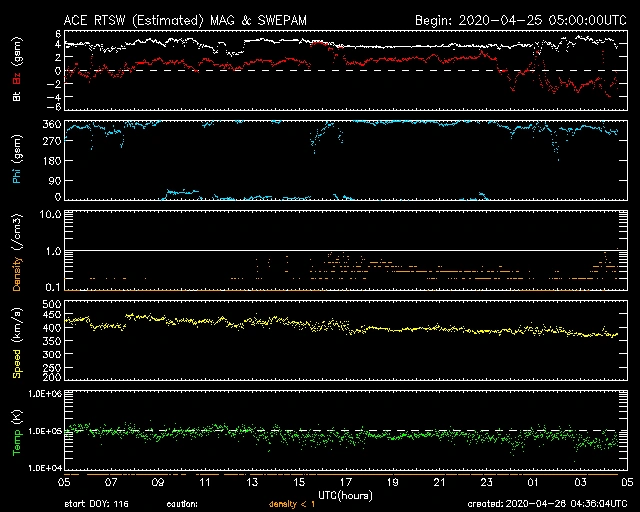Select the Phi (gsm) axis label
The height and width of the screenshot is (512, 640).
tap(17, 162)
